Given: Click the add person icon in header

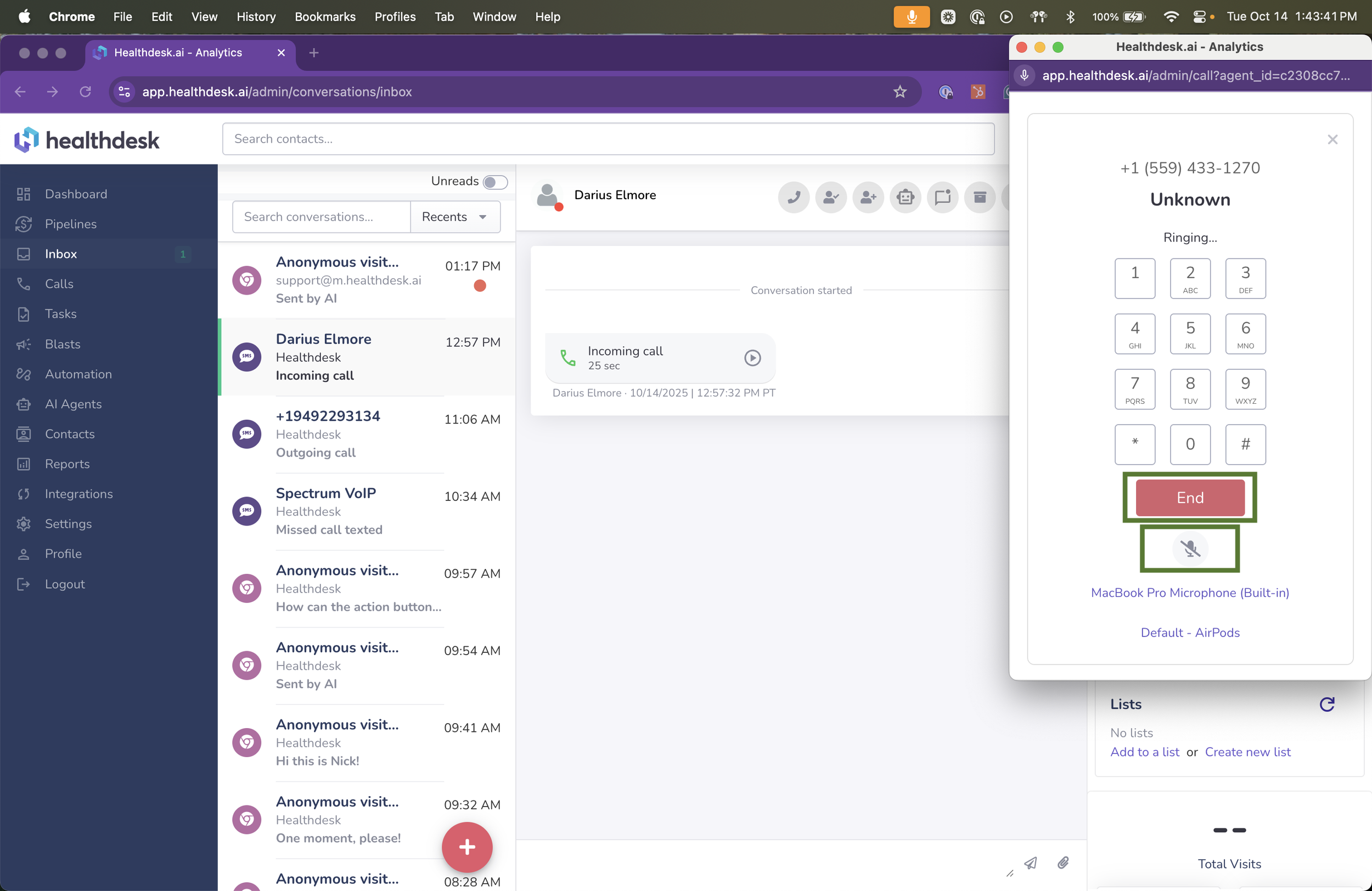Looking at the screenshot, I should [x=868, y=198].
